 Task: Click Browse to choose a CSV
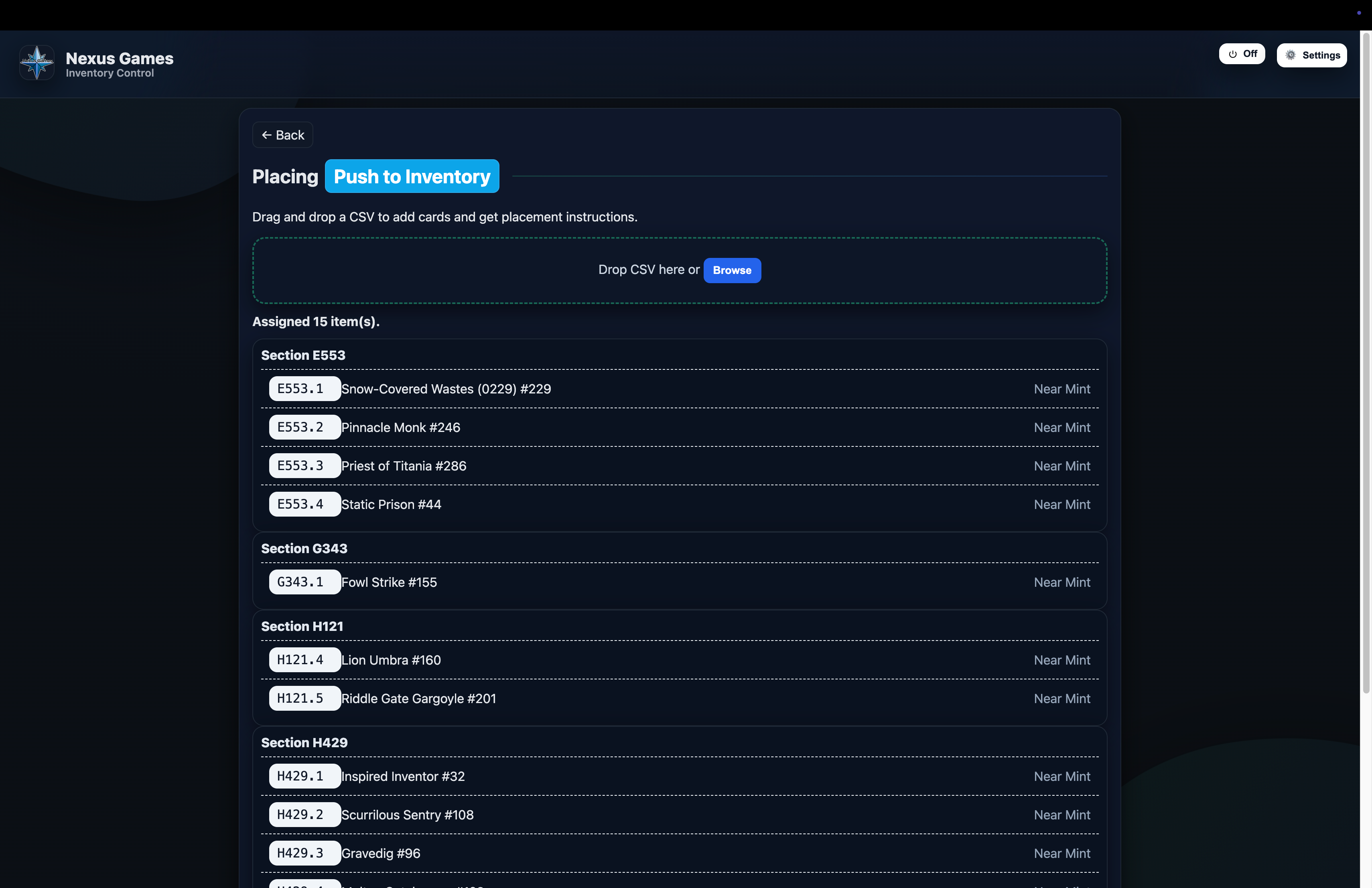(x=732, y=270)
